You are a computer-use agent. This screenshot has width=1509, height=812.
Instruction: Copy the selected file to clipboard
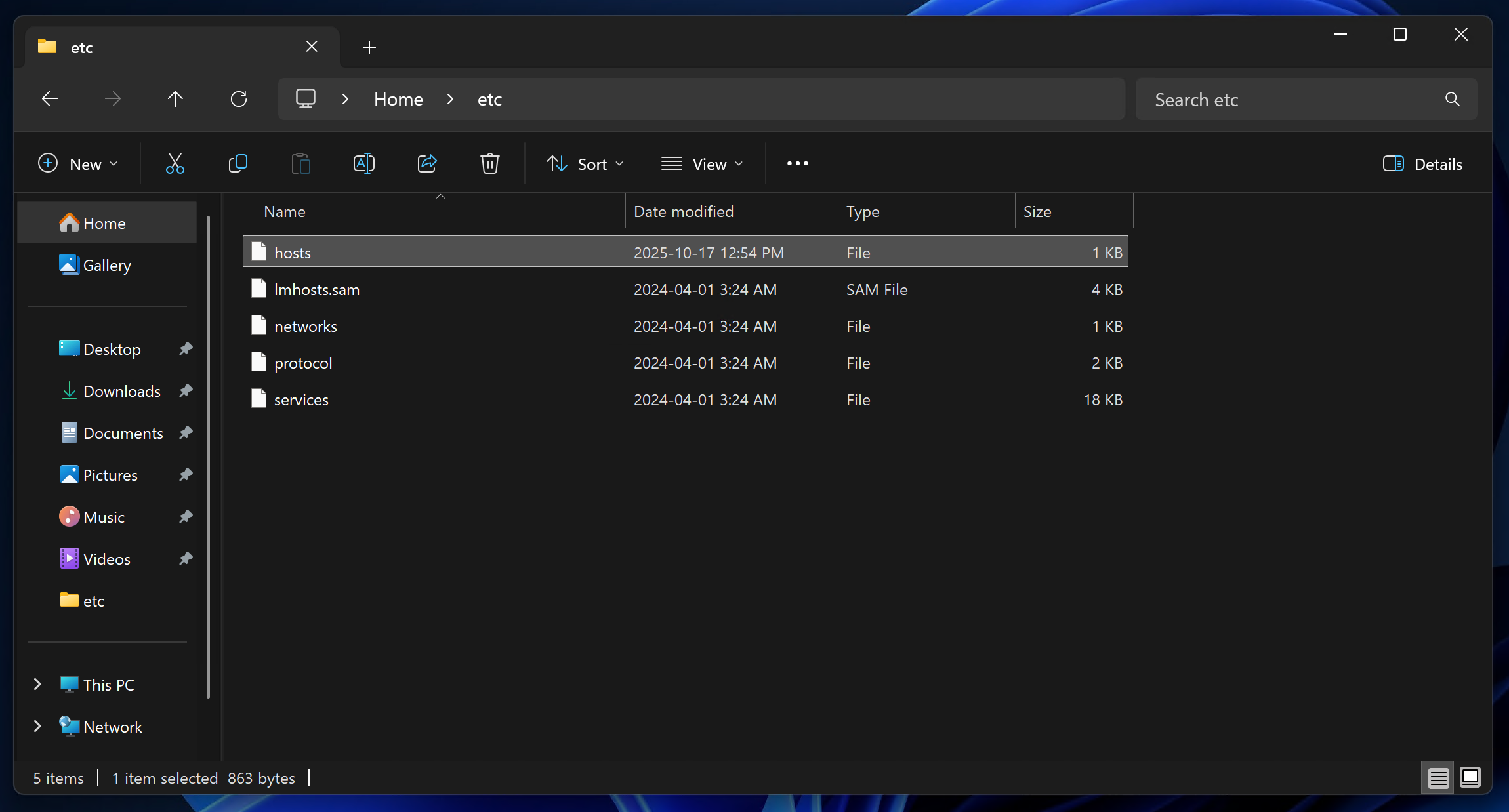pyautogui.click(x=238, y=163)
